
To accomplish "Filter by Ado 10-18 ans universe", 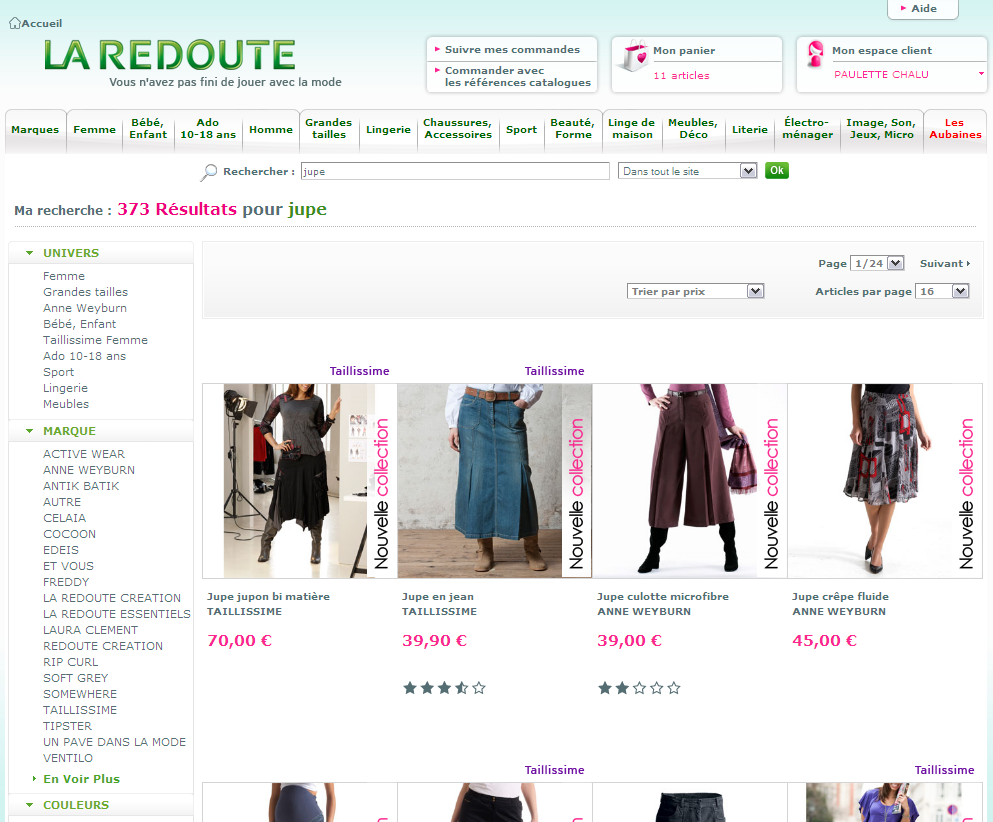I will [x=84, y=356].
